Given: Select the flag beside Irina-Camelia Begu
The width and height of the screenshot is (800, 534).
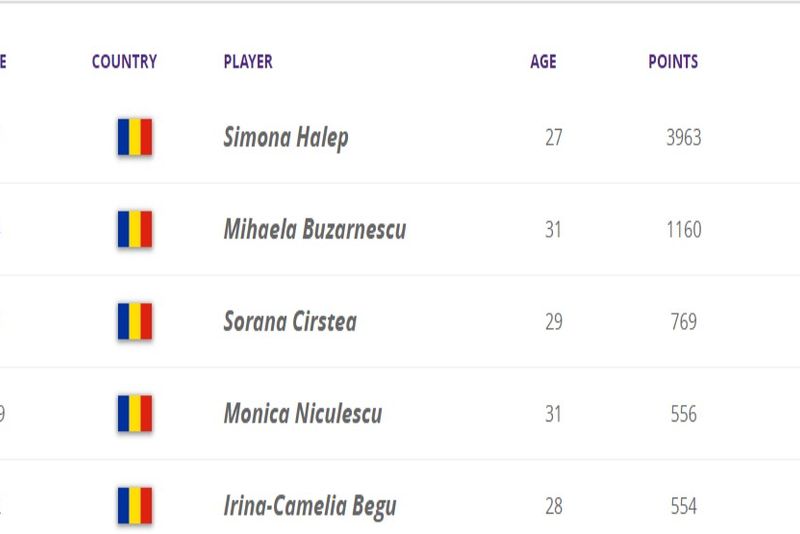Looking at the screenshot, I should pyautogui.click(x=135, y=506).
